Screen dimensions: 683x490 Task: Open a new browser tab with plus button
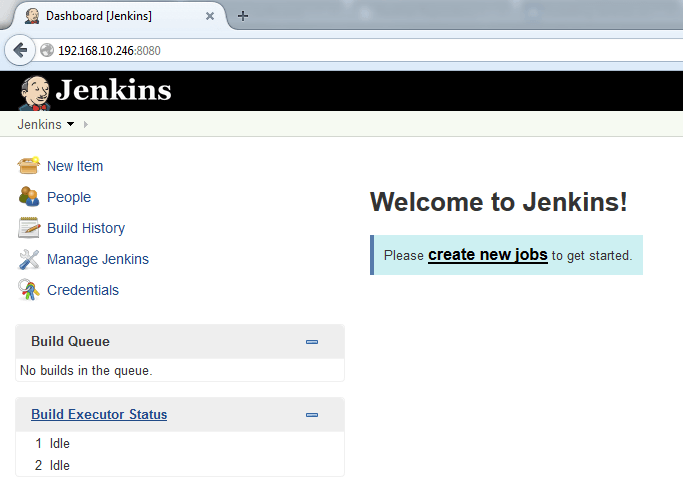[243, 16]
